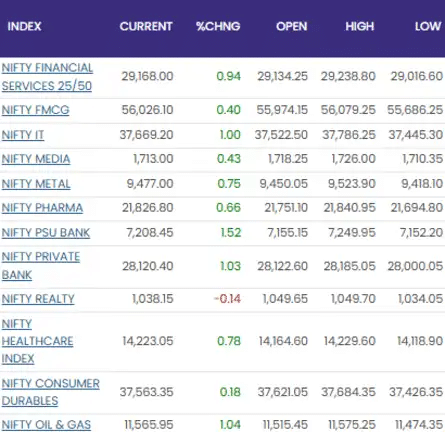
Task: Click the 0.78 percent change value
Action: click(x=229, y=341)
